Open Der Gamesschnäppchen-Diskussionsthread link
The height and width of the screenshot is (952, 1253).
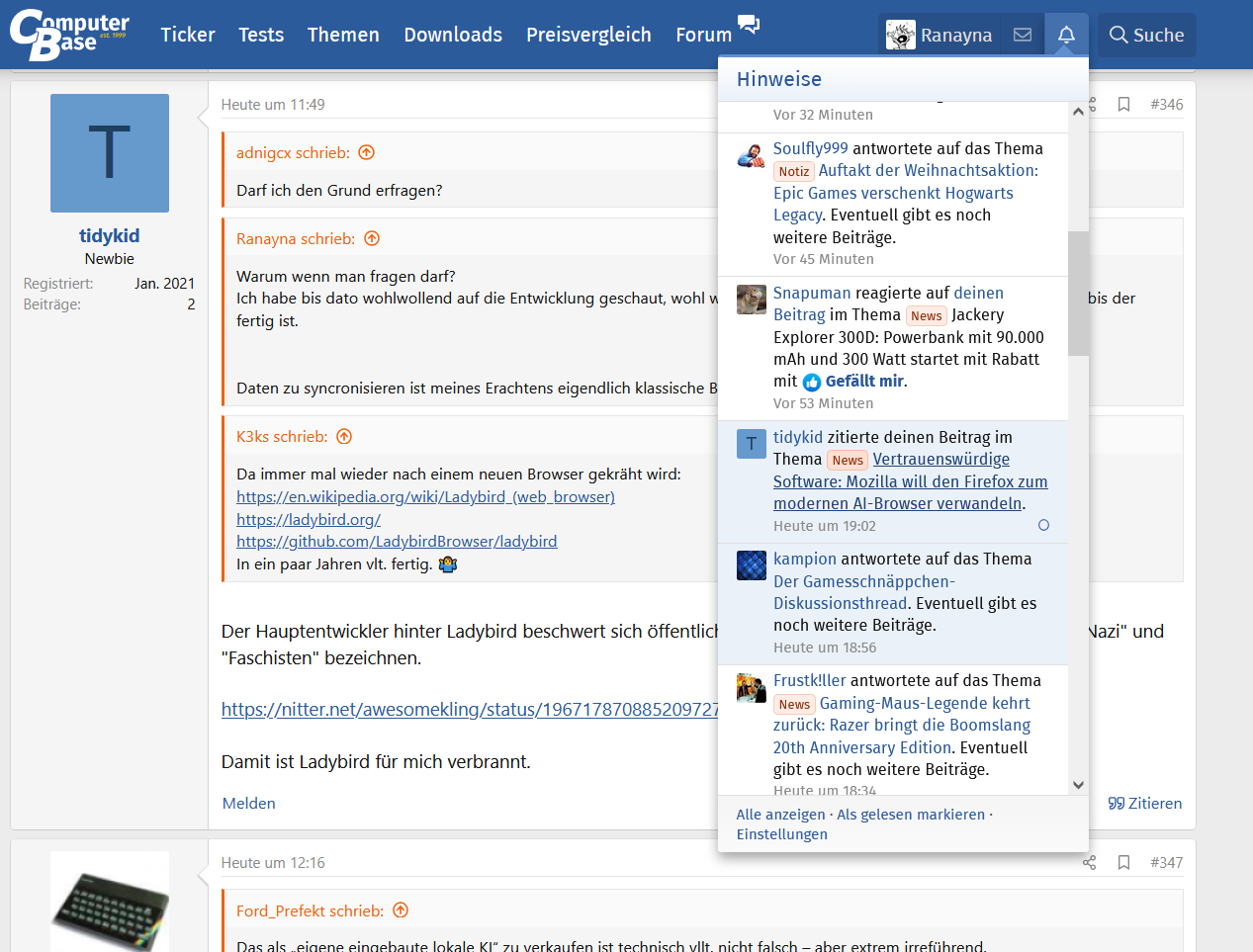(864, 592)
